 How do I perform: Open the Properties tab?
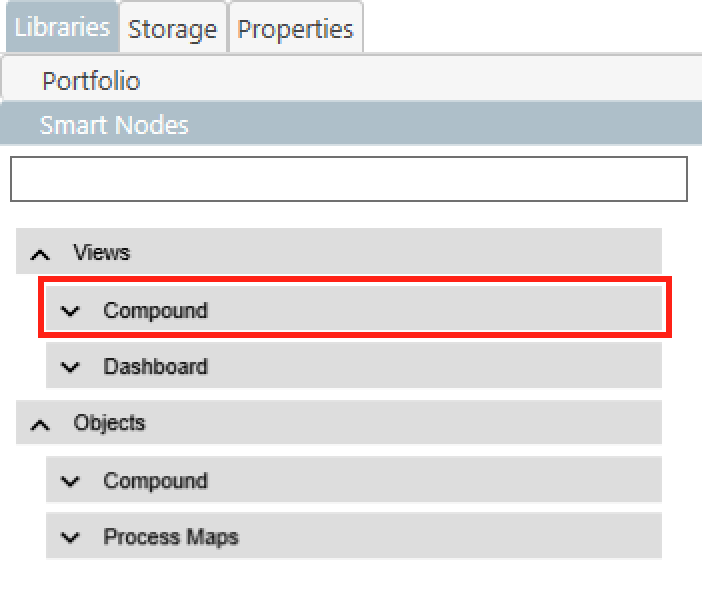295,29
